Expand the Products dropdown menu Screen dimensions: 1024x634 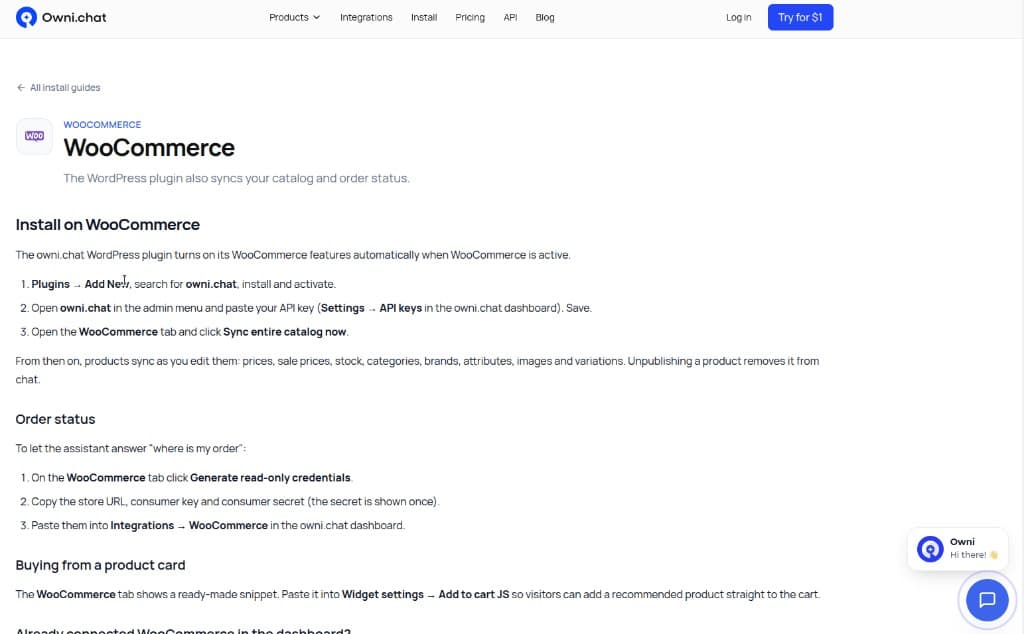(295, 18)
